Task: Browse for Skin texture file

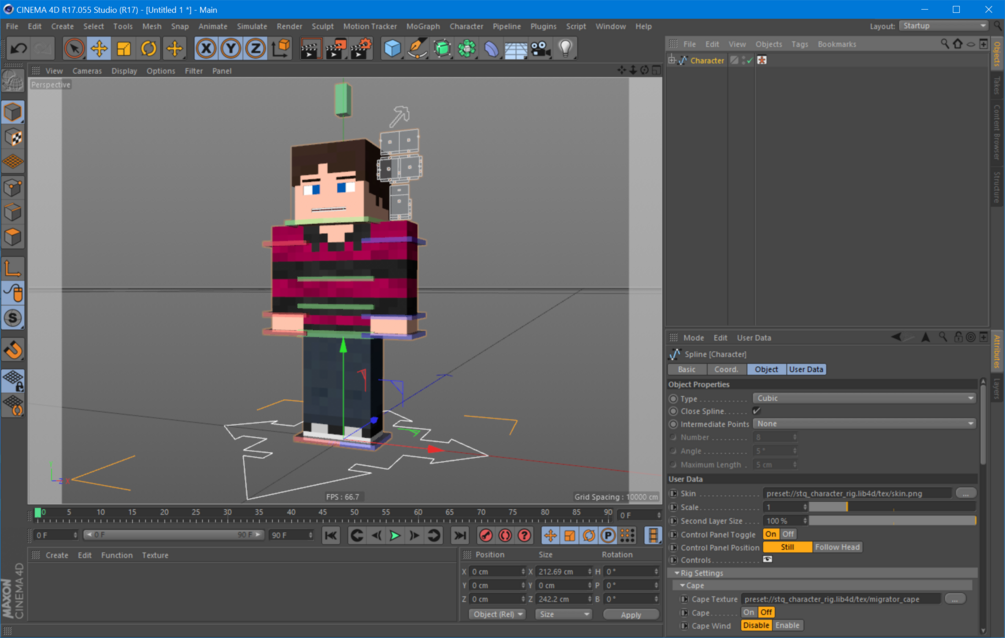Action: (x=965, y=493)
